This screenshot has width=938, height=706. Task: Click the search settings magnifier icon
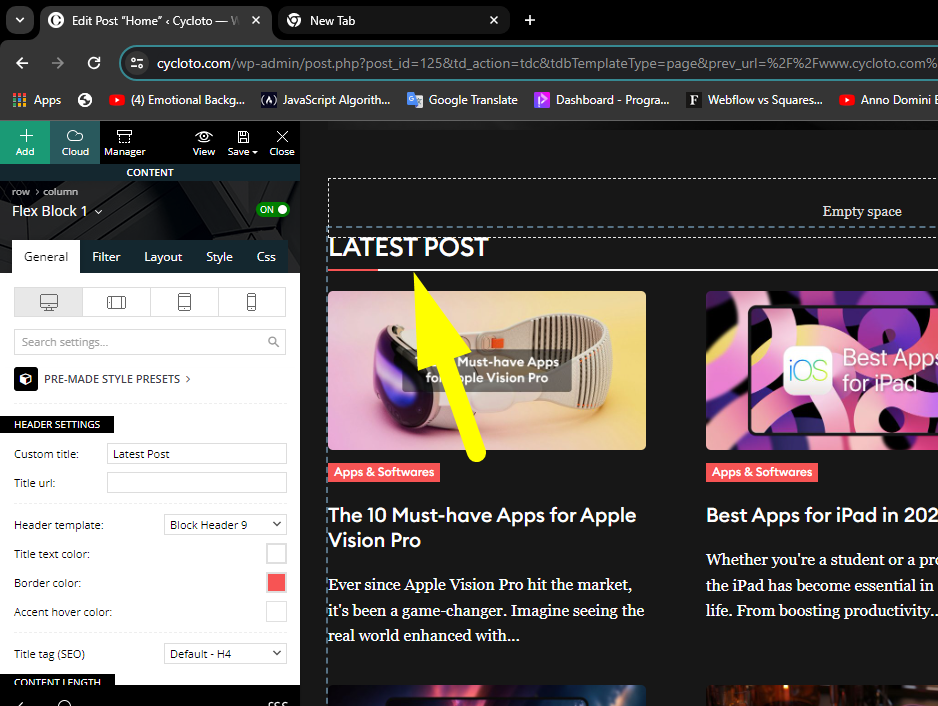click(x=273, y=342)
